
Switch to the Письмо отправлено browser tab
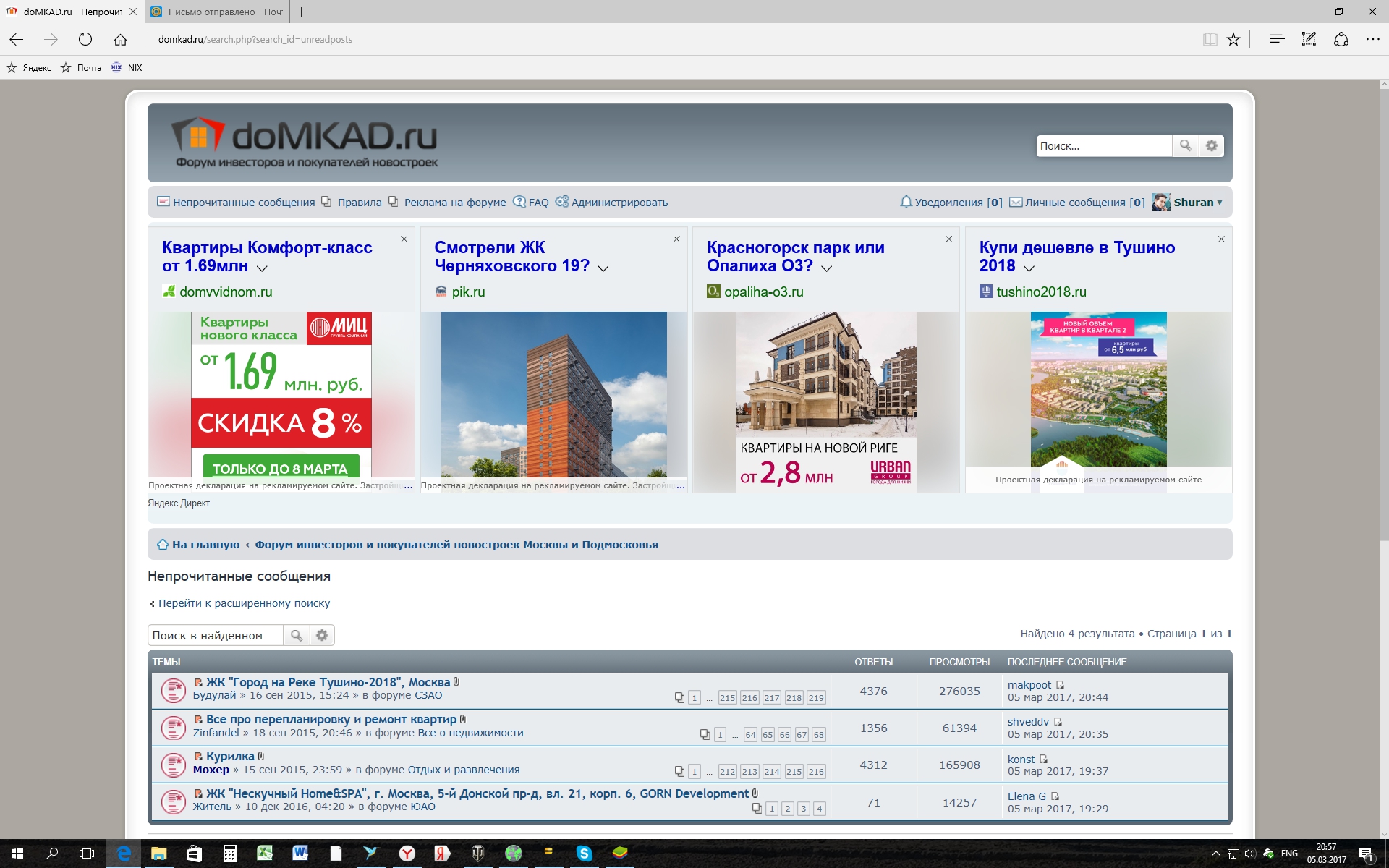[x=217, y=12]
